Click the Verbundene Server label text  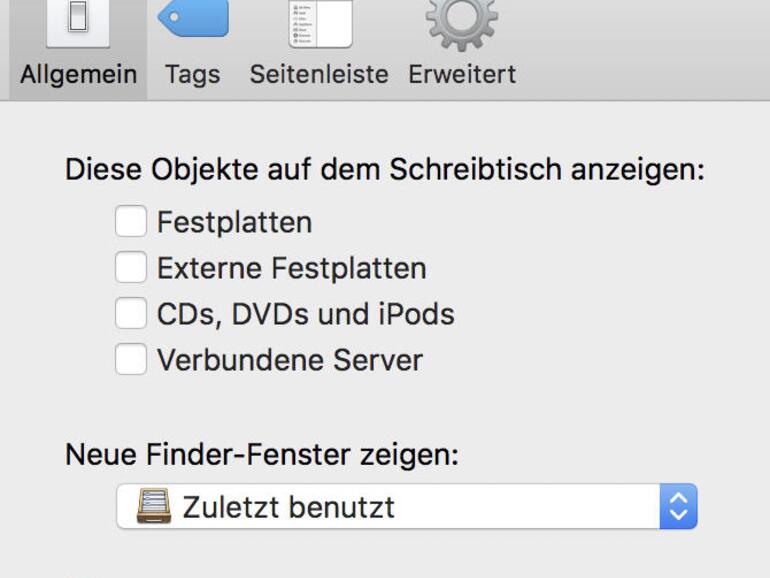point(289,360)
